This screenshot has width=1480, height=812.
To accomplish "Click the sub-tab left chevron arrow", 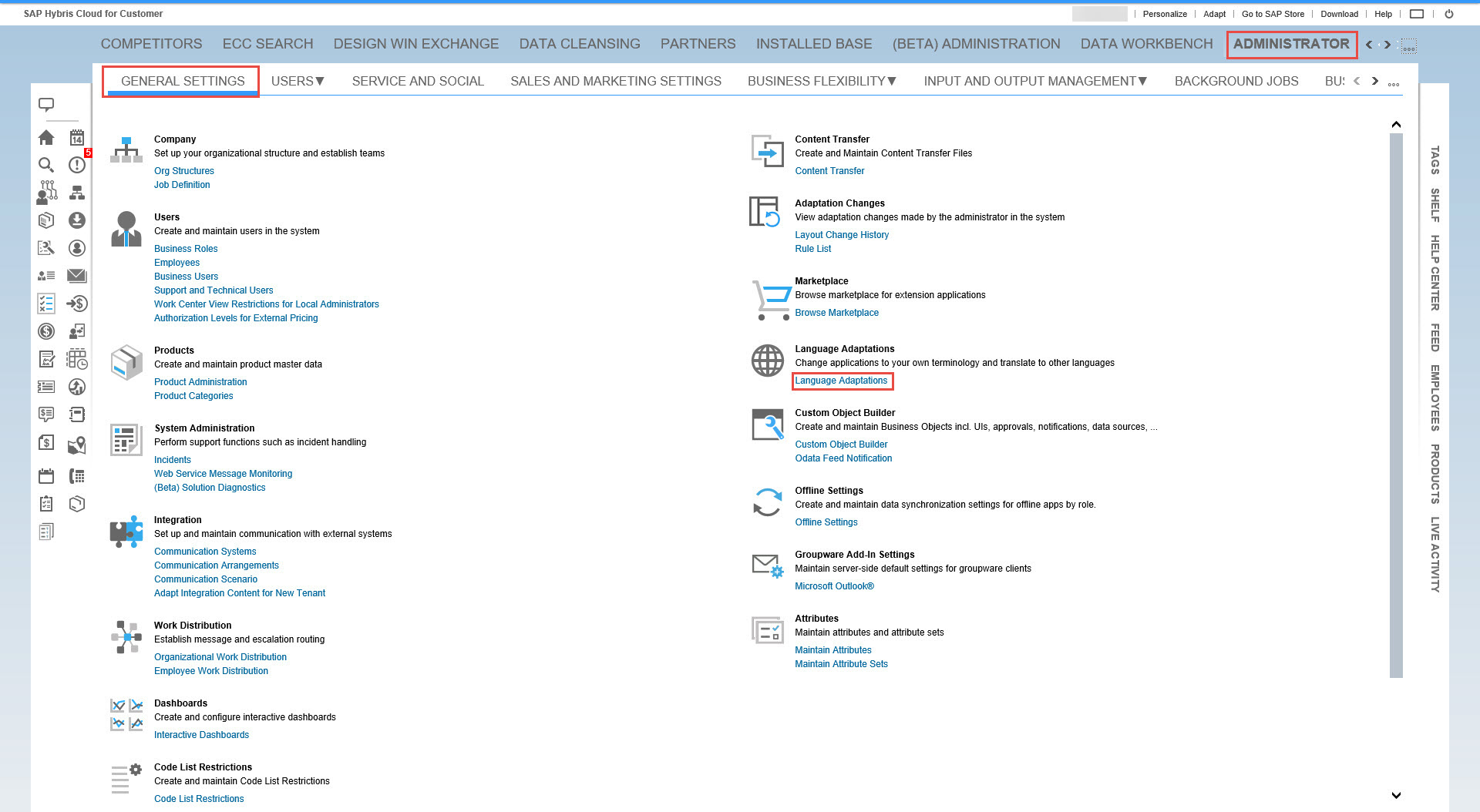I will point(1357,81).
